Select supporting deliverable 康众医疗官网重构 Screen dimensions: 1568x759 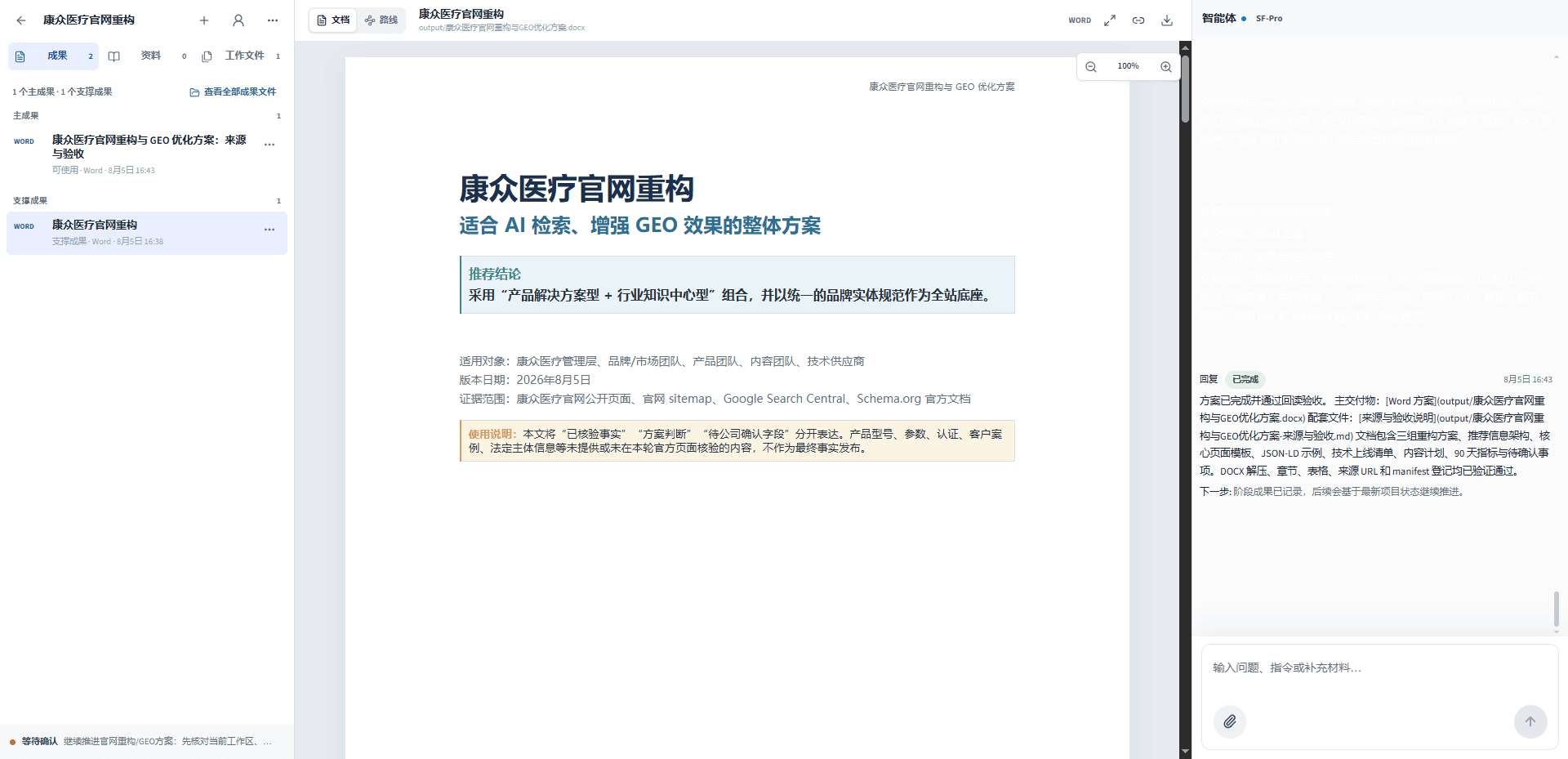[x=147, y=233]
